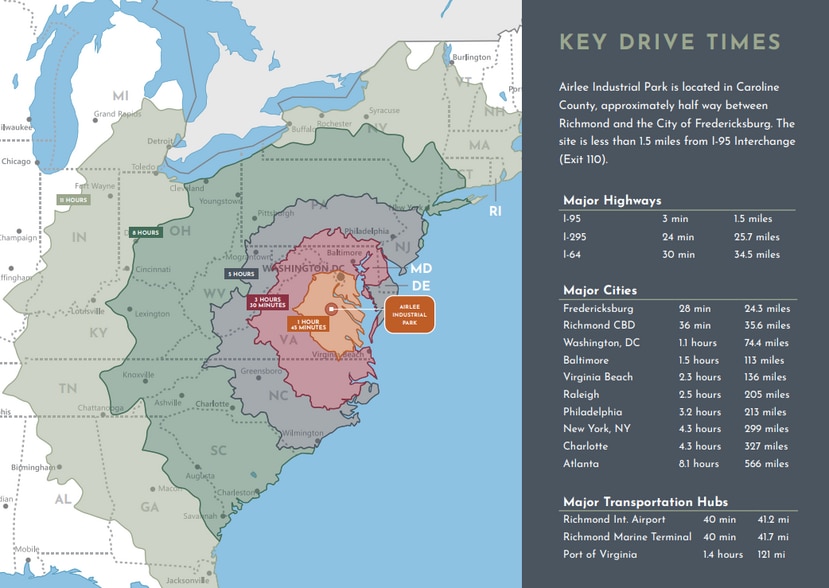Click the Key Drive Times title
This screenshot has height=588, width=829.
click(x=669, y=42)
